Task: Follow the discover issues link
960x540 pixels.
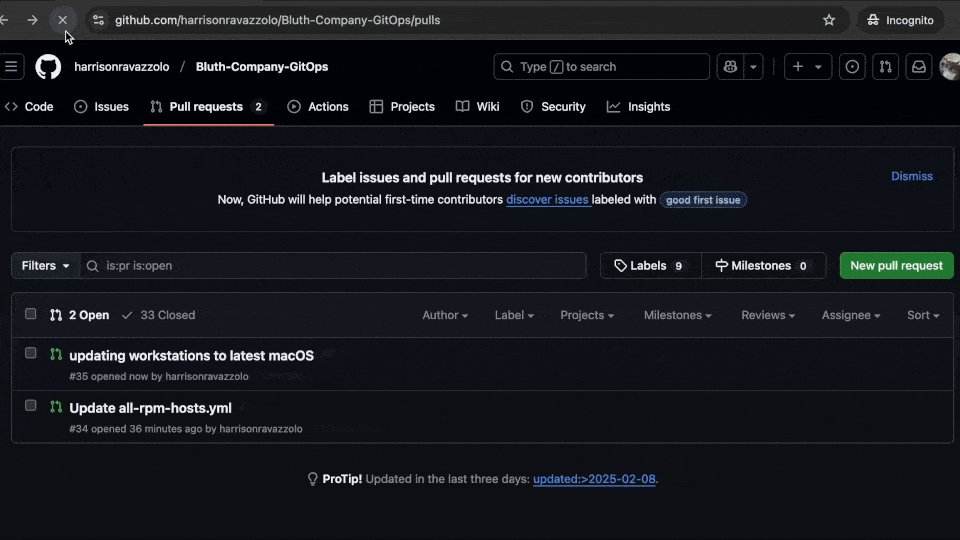Action: (547, 200)
